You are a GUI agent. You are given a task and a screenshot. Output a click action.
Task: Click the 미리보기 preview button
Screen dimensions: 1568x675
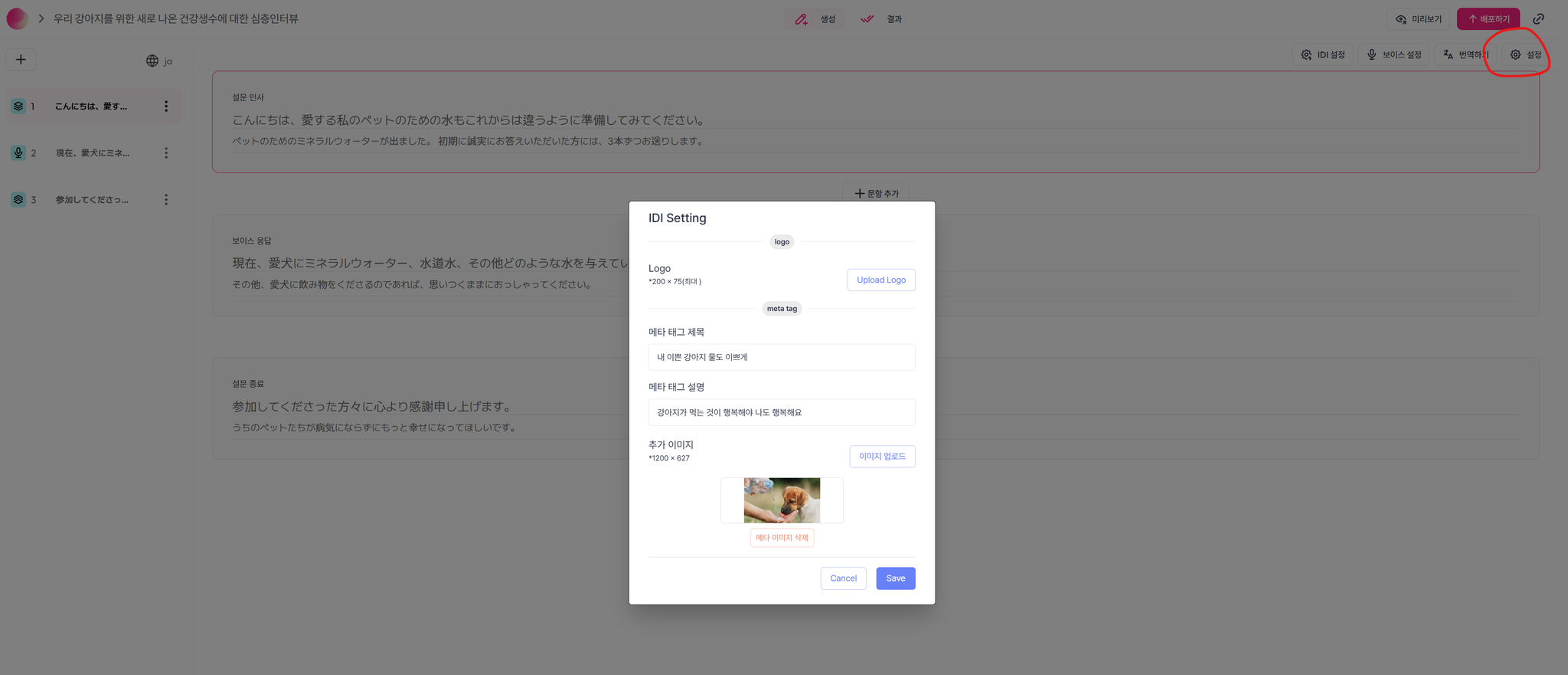click(x=1419, y=19)
